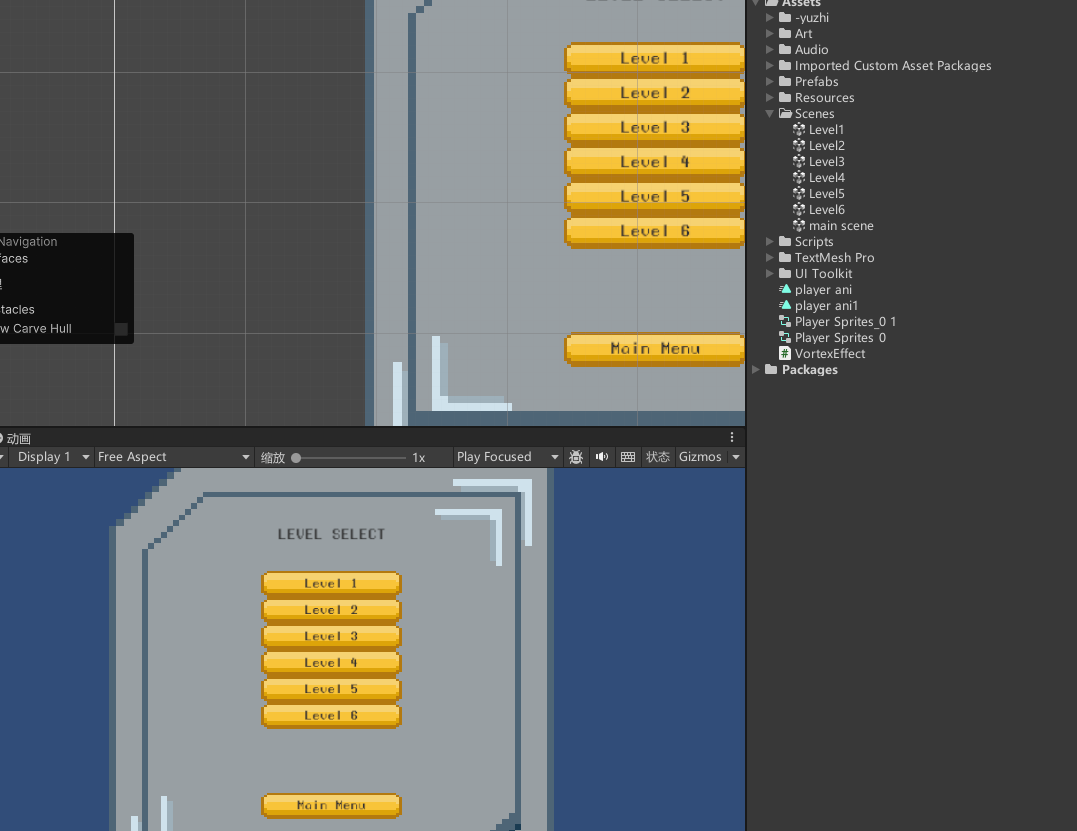Expand the Resources folder arrow
1077x831 pixels.
(x=770, y=98)
